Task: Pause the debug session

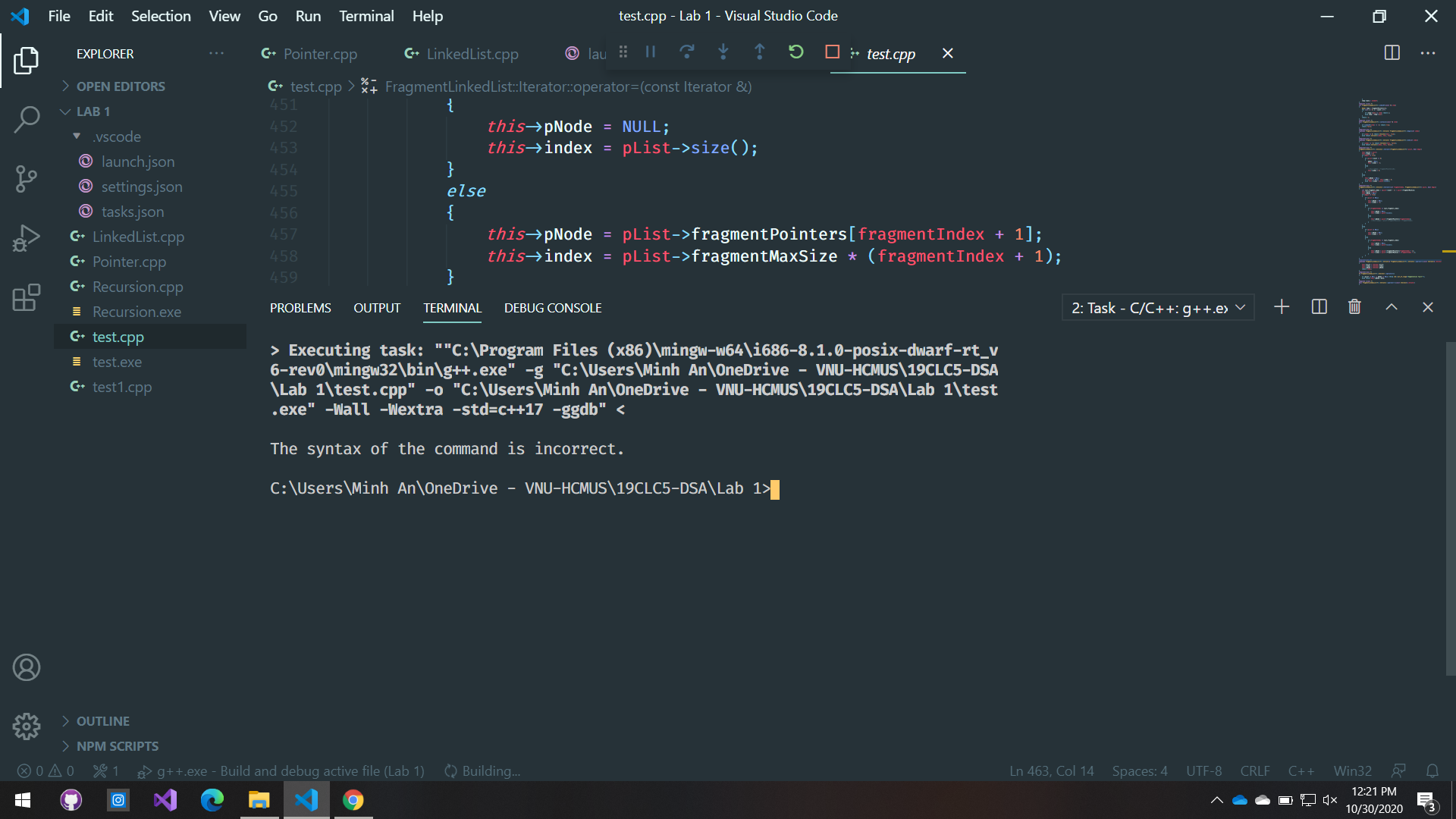Action: [x=650, y=52]
